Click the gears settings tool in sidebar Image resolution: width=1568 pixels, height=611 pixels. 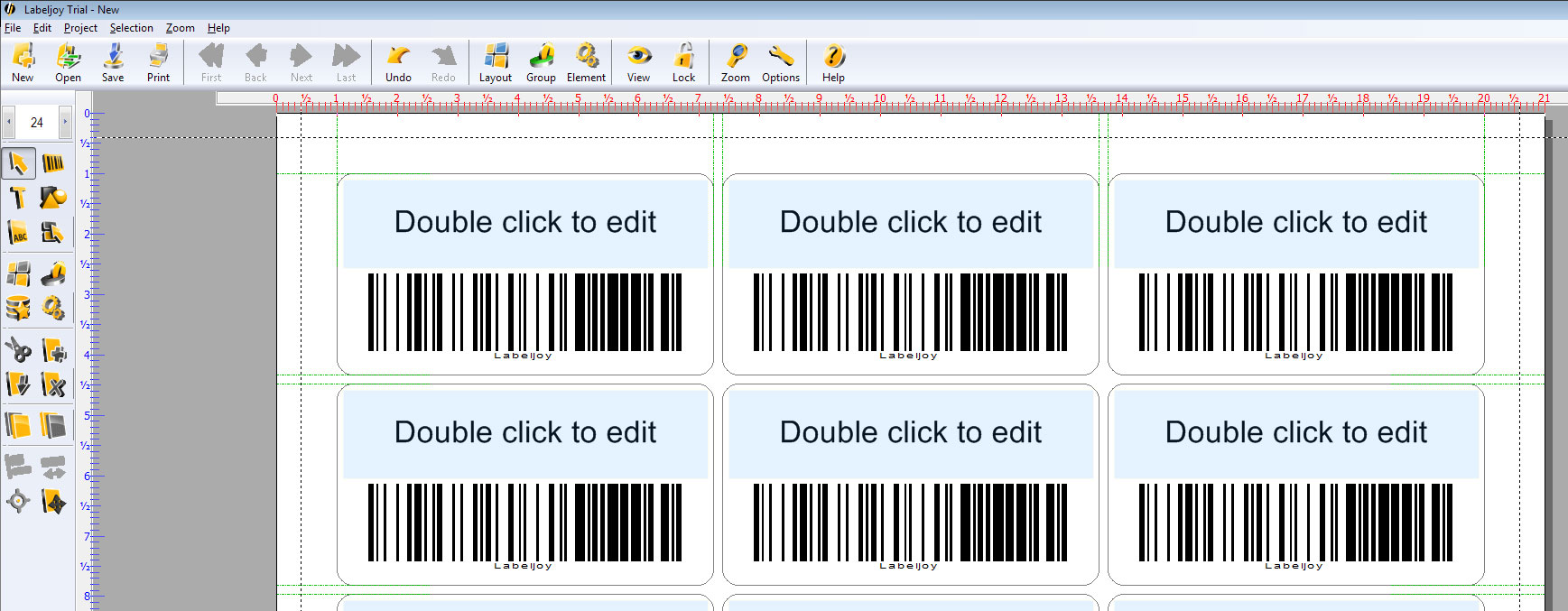coord(53,309)
